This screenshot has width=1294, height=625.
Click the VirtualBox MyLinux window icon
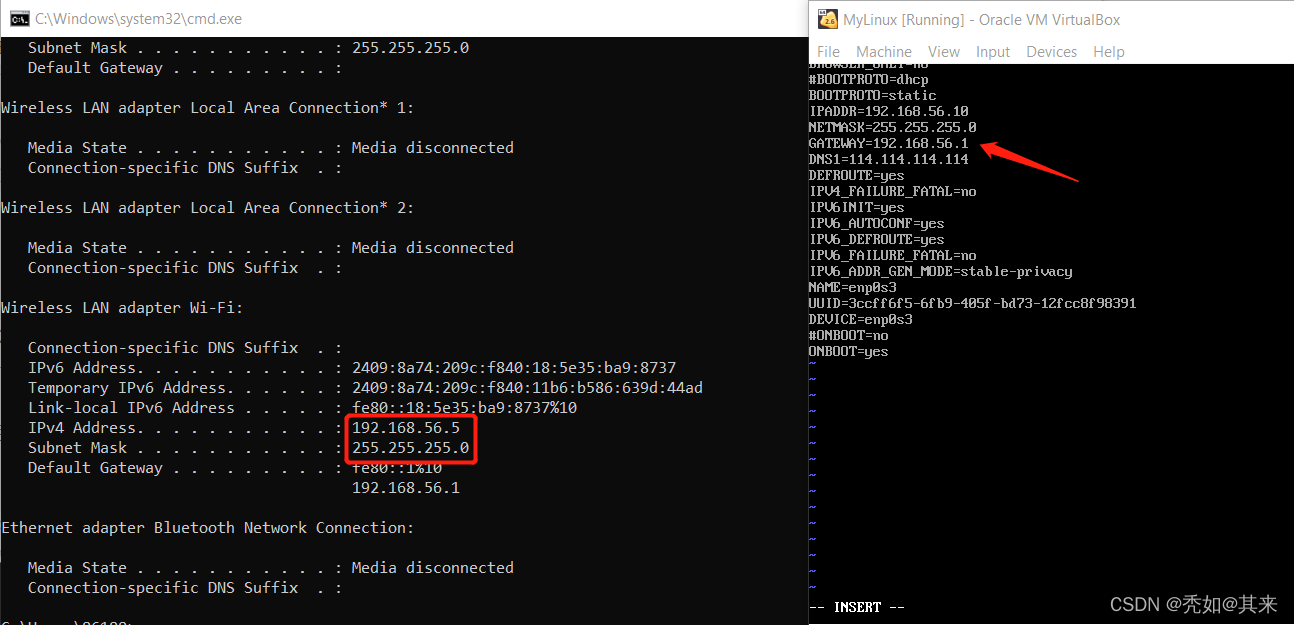click(x=827, y=19)
